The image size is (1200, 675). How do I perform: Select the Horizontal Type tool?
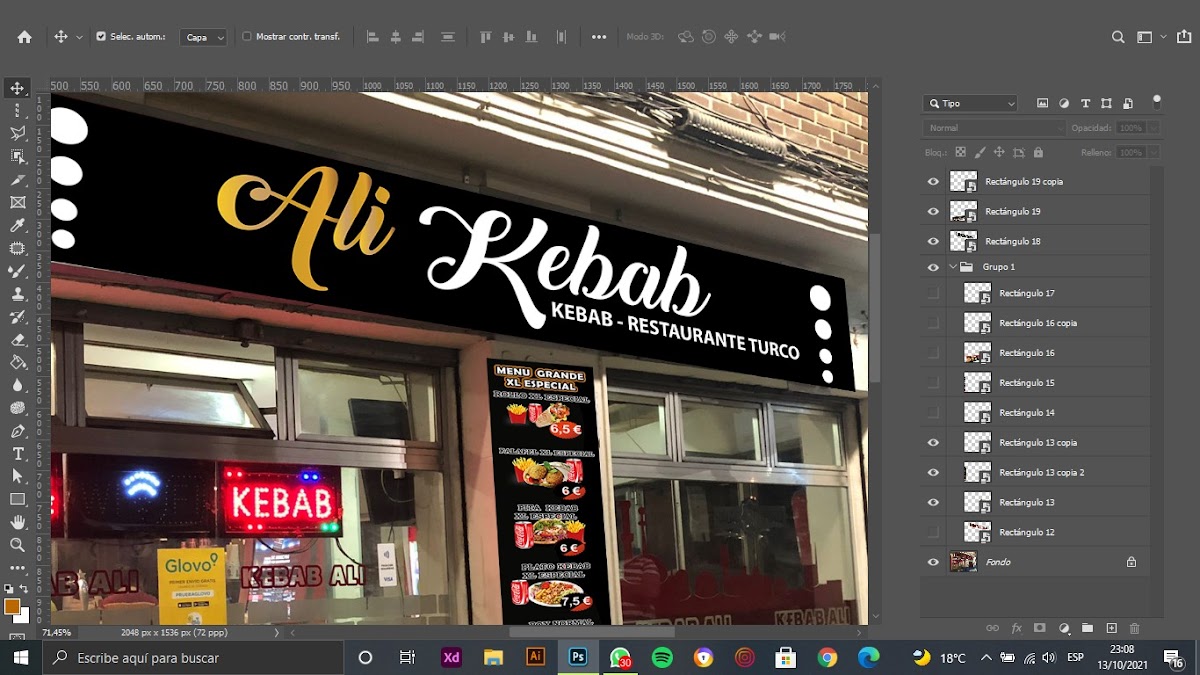coord(17,454)
